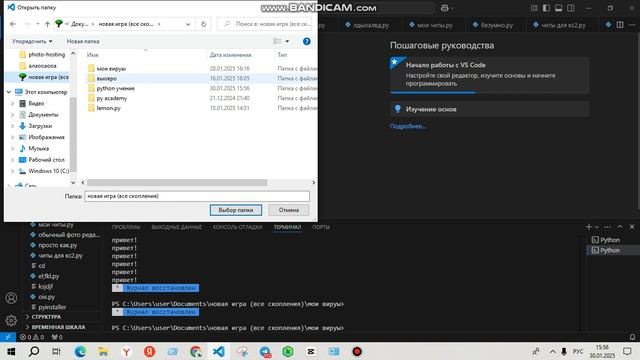Click horizontal scrollbar in file list
The height and width of the screenshot is (360, 640).
tap(177, 182)
